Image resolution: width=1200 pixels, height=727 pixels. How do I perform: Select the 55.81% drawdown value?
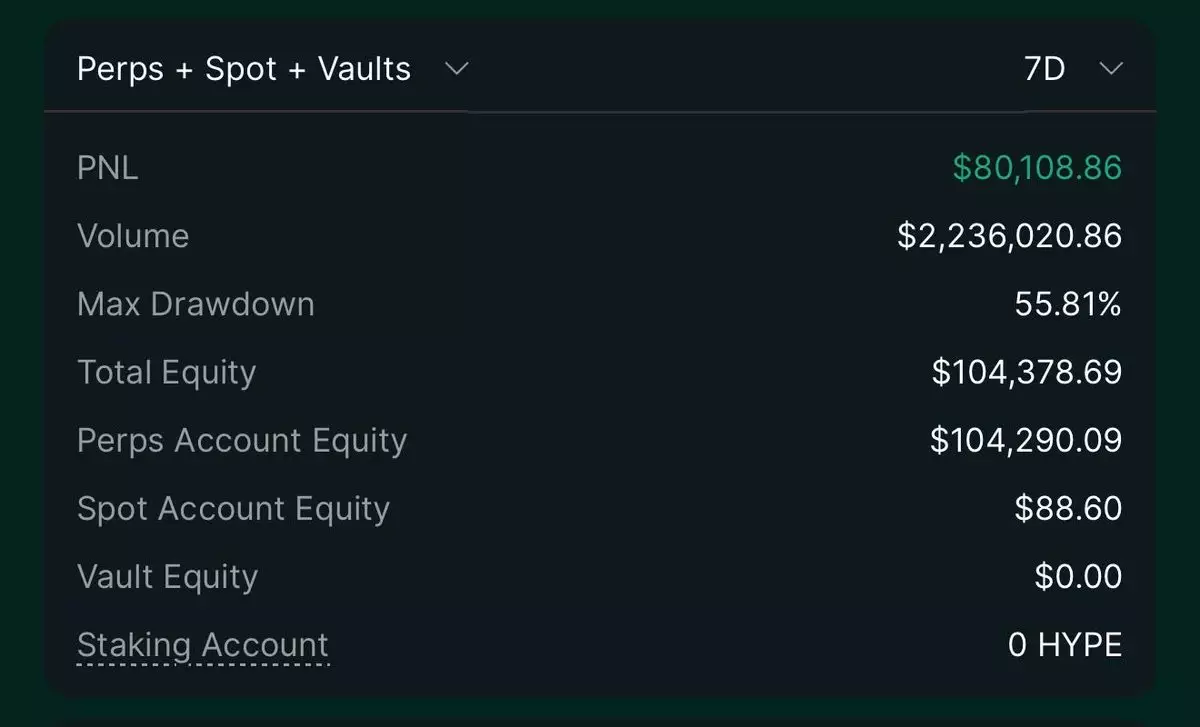point(1068,304)
